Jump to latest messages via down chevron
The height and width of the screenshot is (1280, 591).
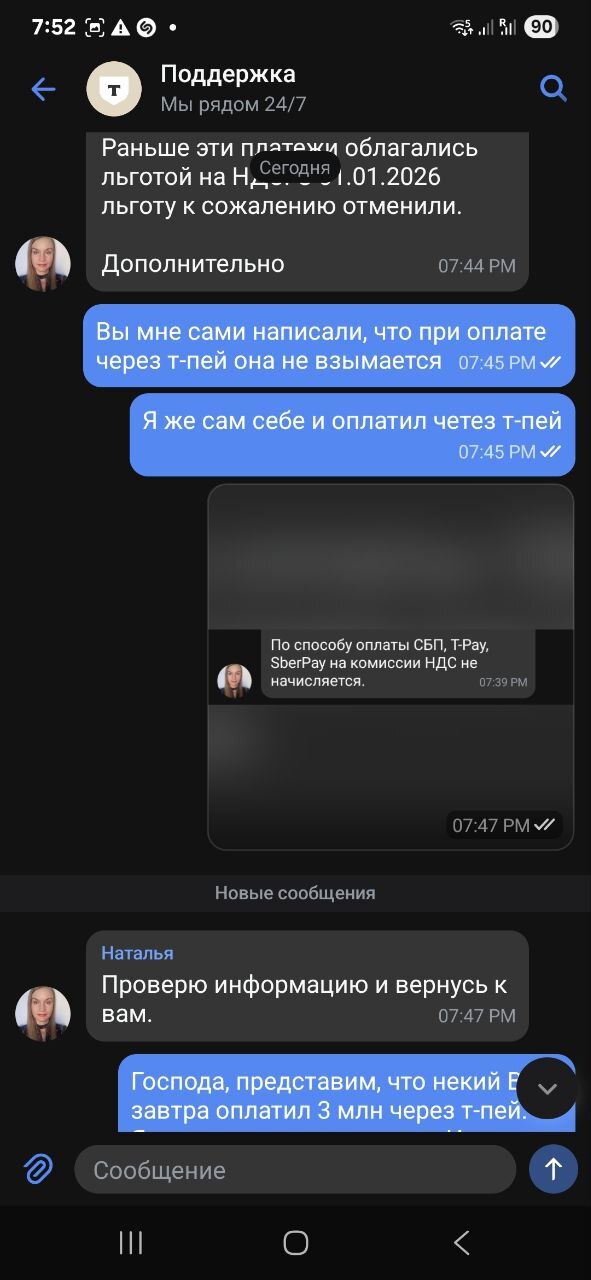pos(547,1088)
